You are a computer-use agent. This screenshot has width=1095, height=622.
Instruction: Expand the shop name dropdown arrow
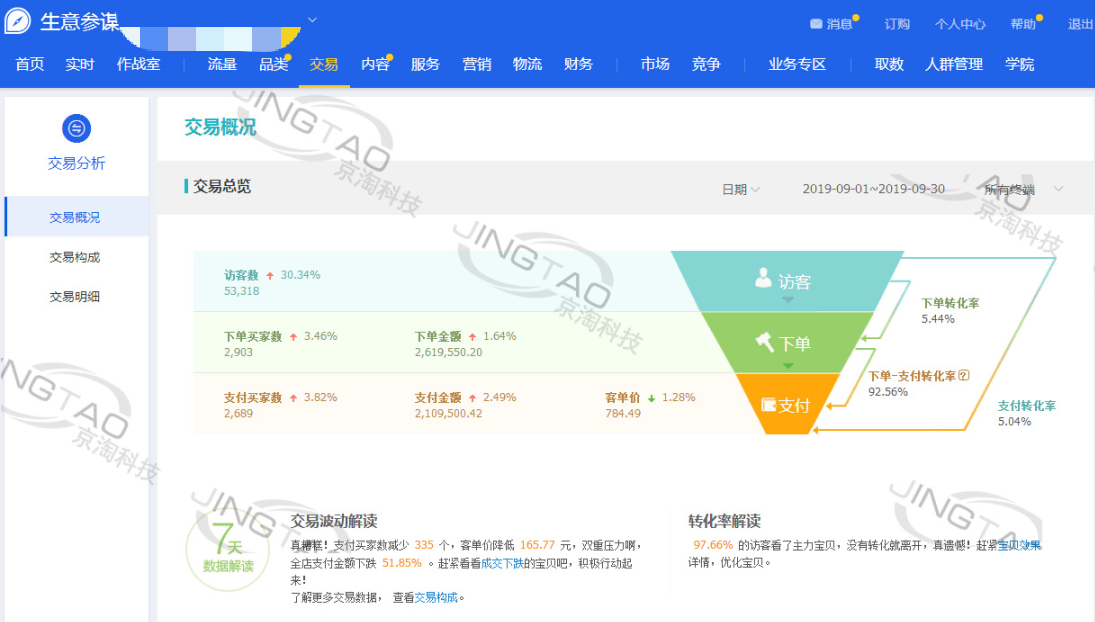312,19
